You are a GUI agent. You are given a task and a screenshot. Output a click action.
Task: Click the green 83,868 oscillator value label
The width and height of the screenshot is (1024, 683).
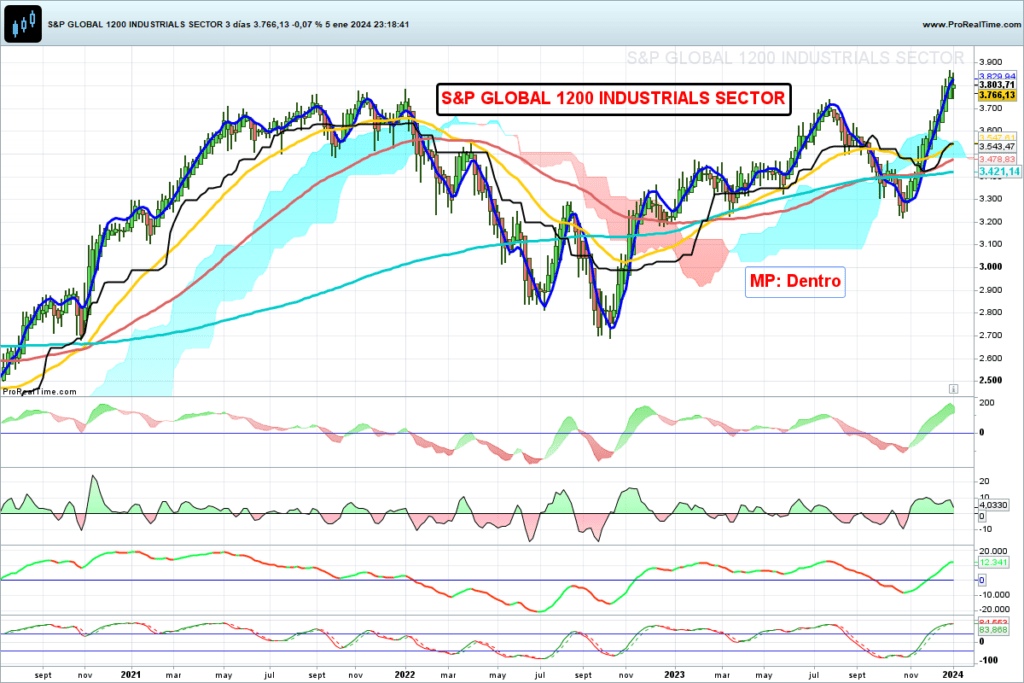click(x=993, y=630)
